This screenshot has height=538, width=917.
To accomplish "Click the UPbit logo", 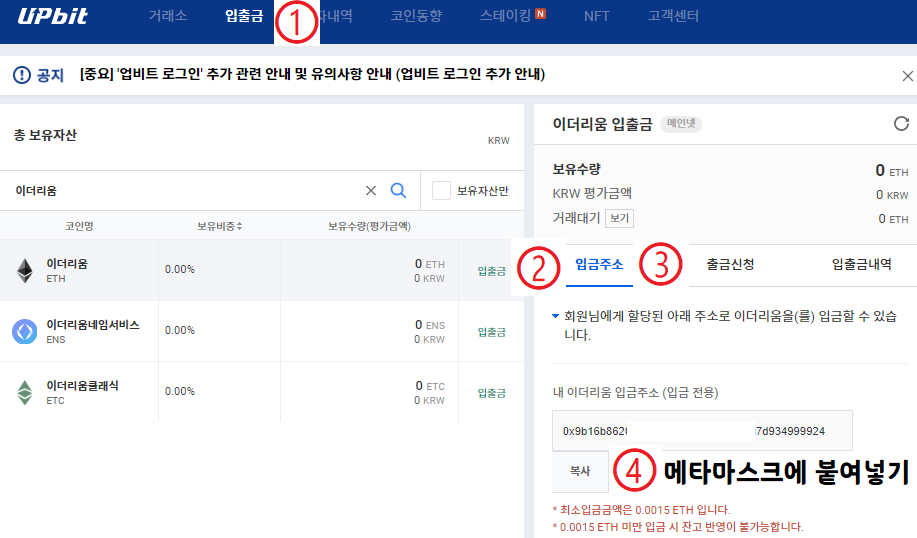I will point(53,16).
